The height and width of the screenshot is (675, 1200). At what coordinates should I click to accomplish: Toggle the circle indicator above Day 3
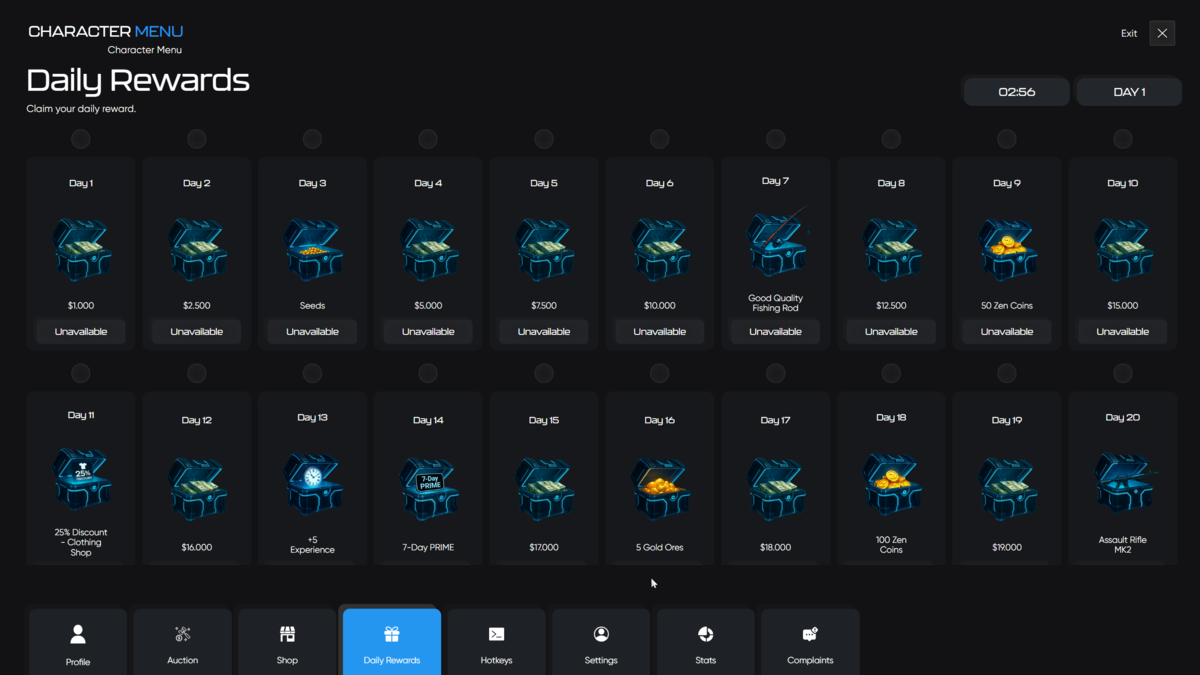point(313,139)
